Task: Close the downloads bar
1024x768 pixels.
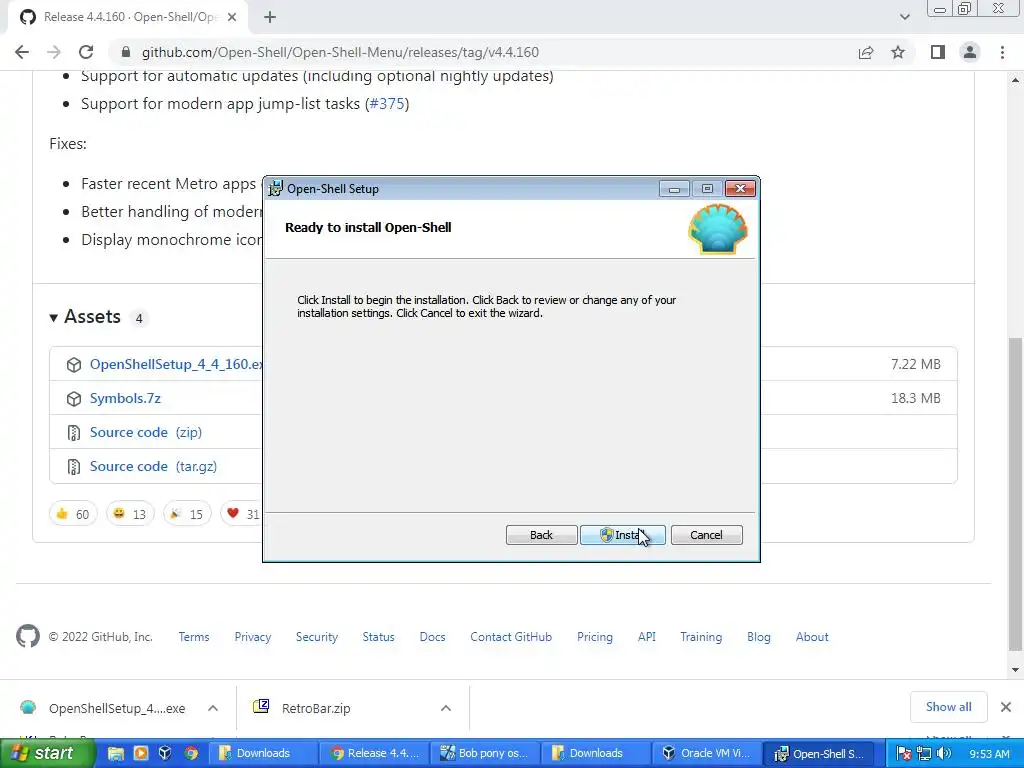Action: pos(1006,707)
